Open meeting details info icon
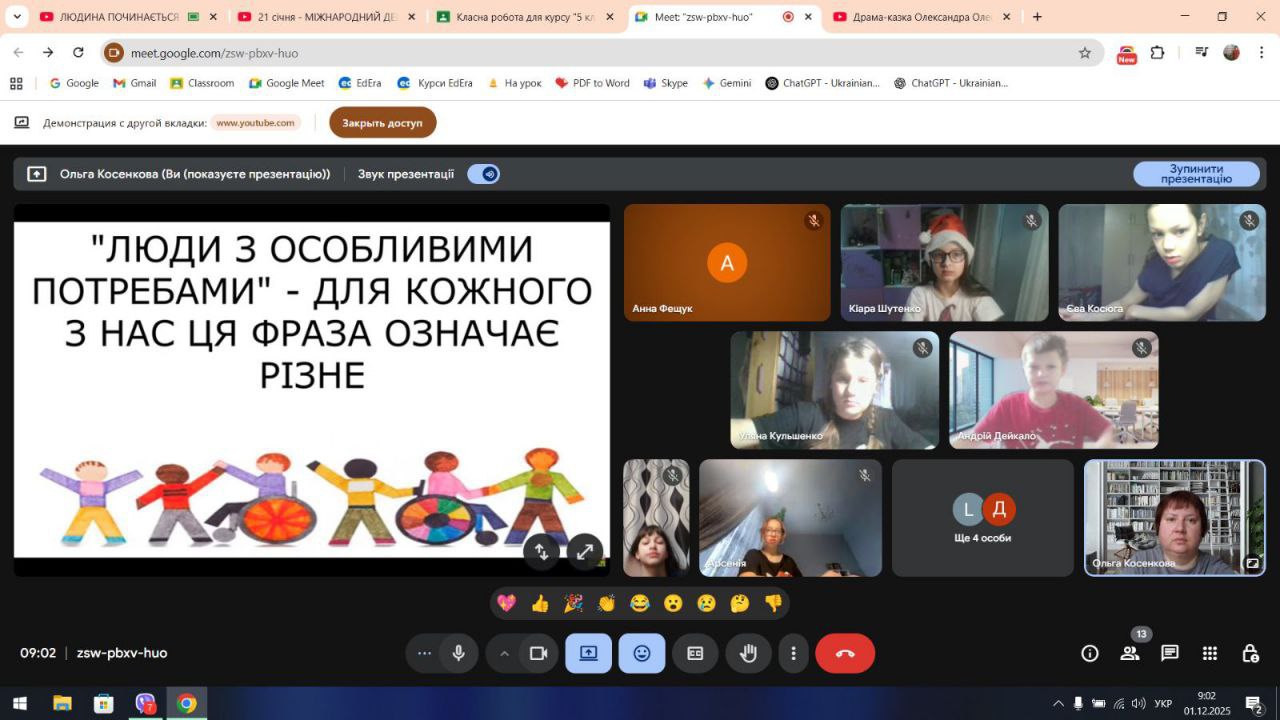This screenshot has width=1280, height=720. 1090,653
